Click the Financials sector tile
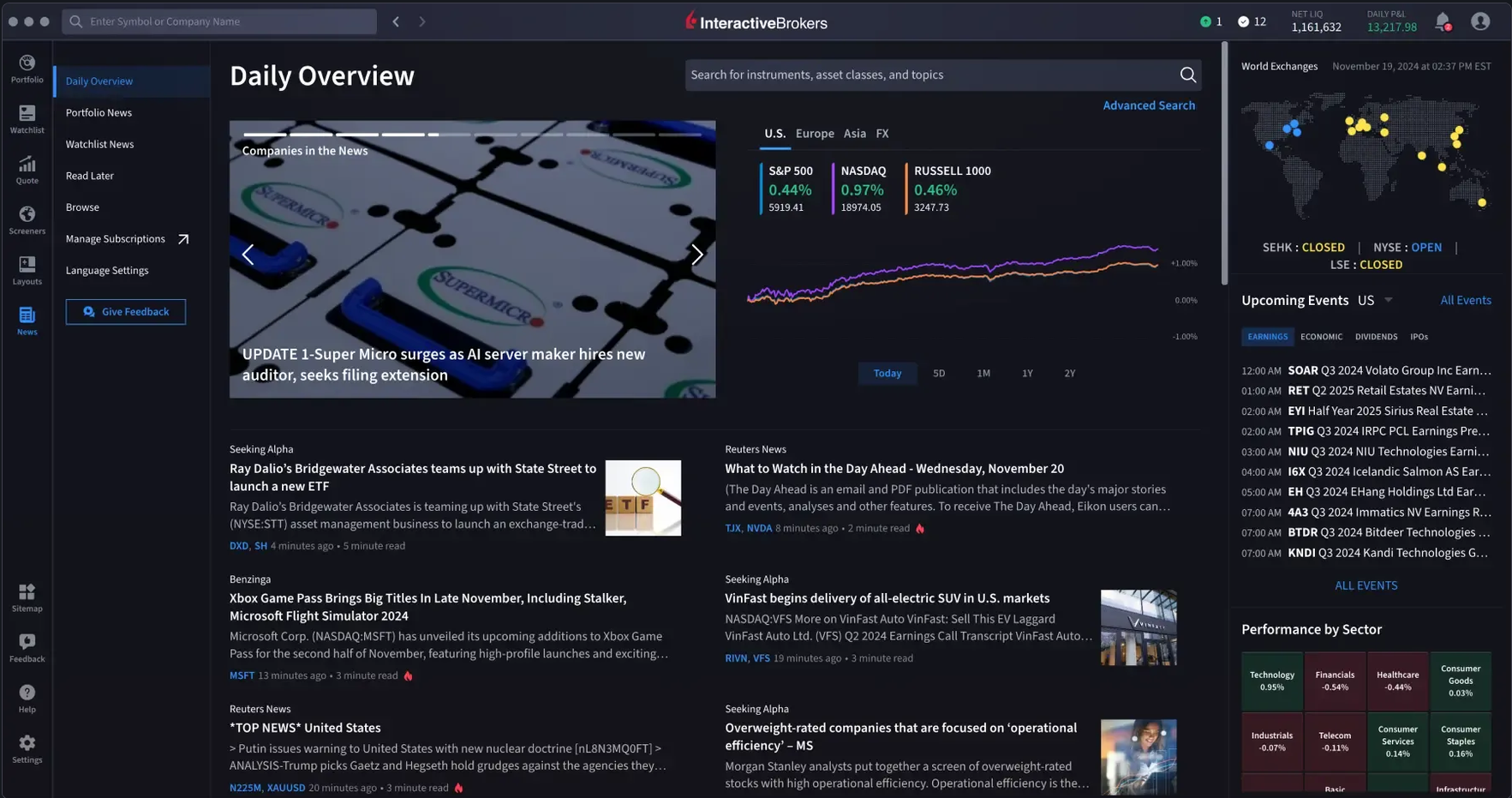The height and width of the screenshot is (798, 1512). [1335, 681]
